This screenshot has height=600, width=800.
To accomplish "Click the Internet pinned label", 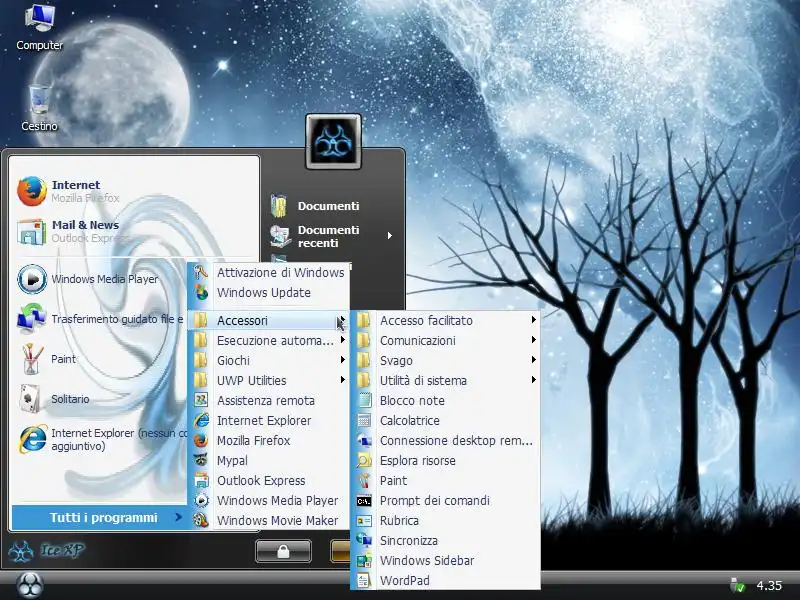I will (x=76, y=185).
